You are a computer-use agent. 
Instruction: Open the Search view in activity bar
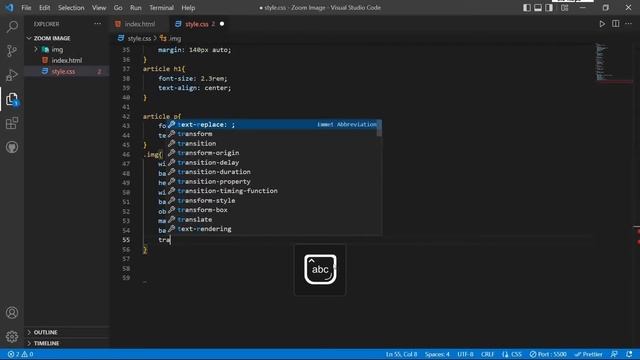tap(12, 27)
